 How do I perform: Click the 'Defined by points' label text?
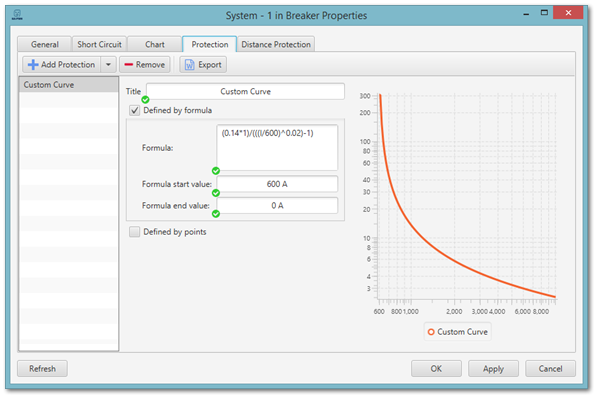pos(175,232)
